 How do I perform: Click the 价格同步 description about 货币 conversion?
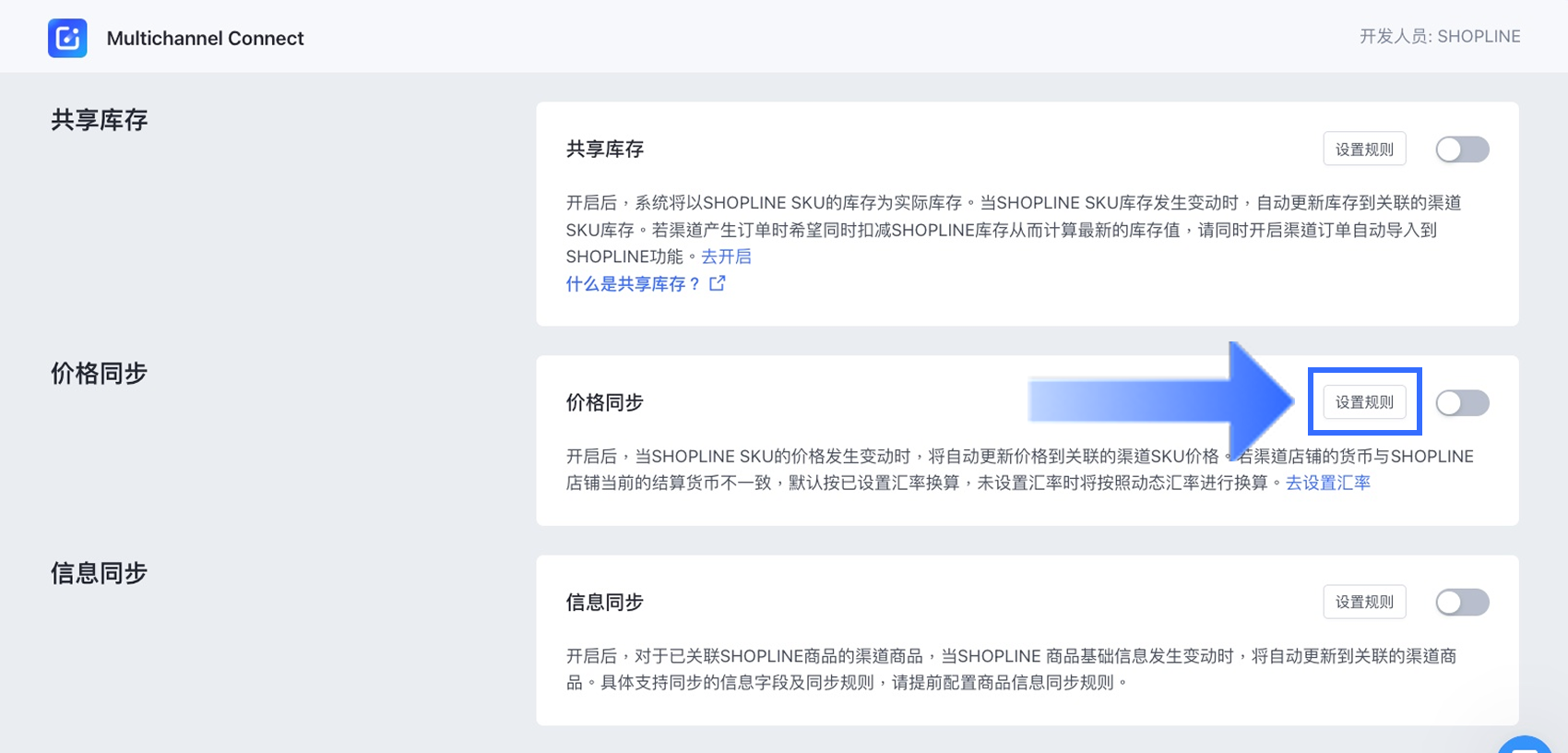coord(1020,470)
